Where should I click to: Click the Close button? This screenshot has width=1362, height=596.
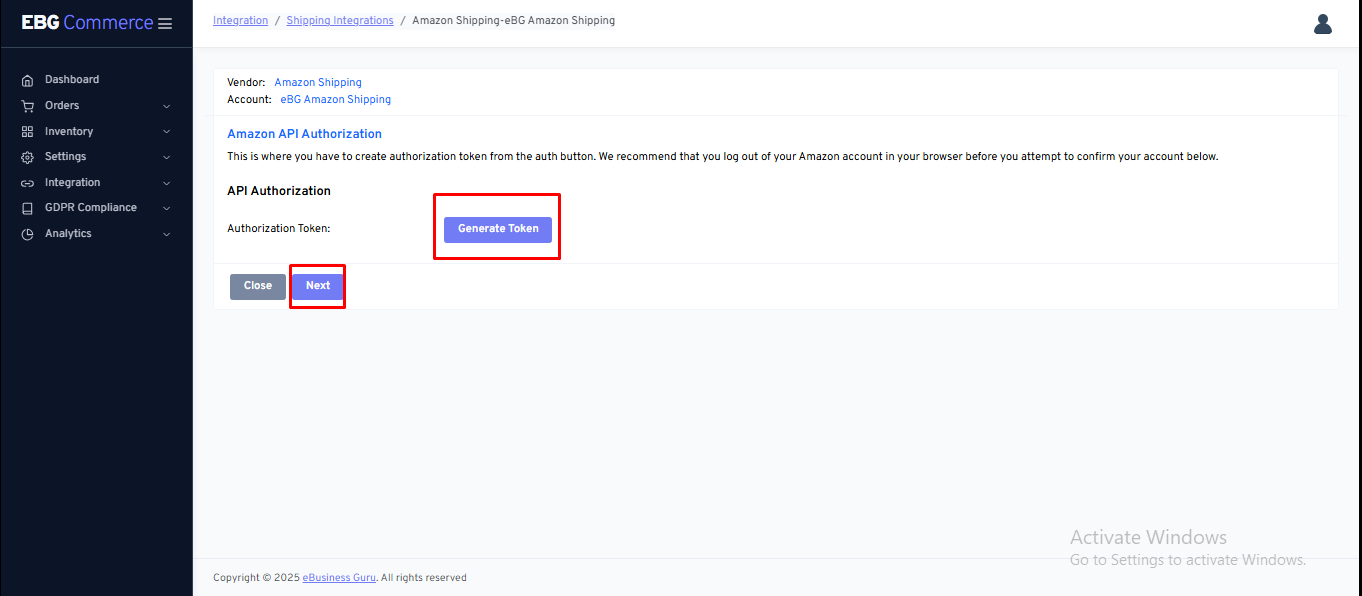[x=258, y=286]
